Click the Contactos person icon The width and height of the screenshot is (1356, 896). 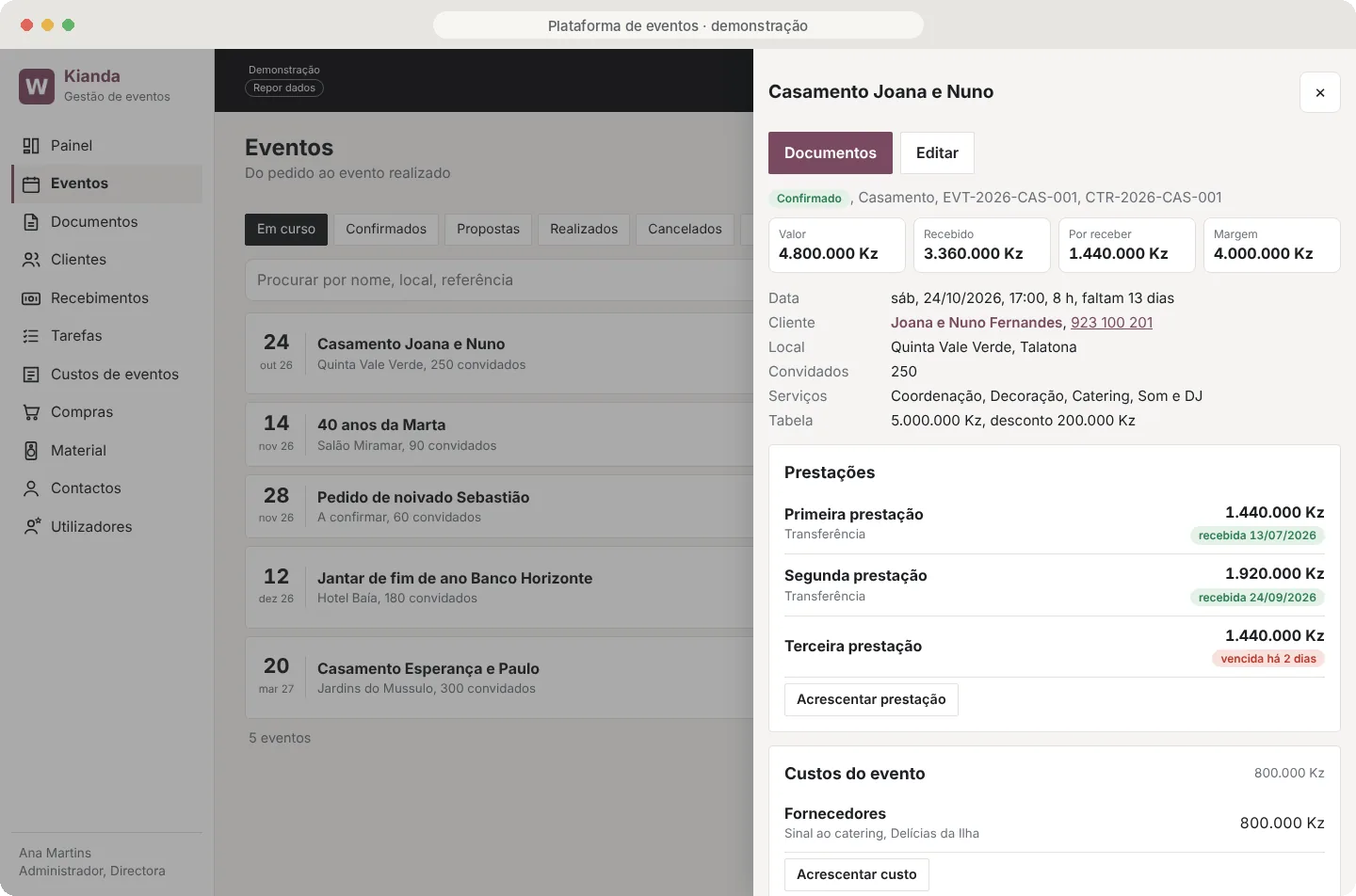31,488
